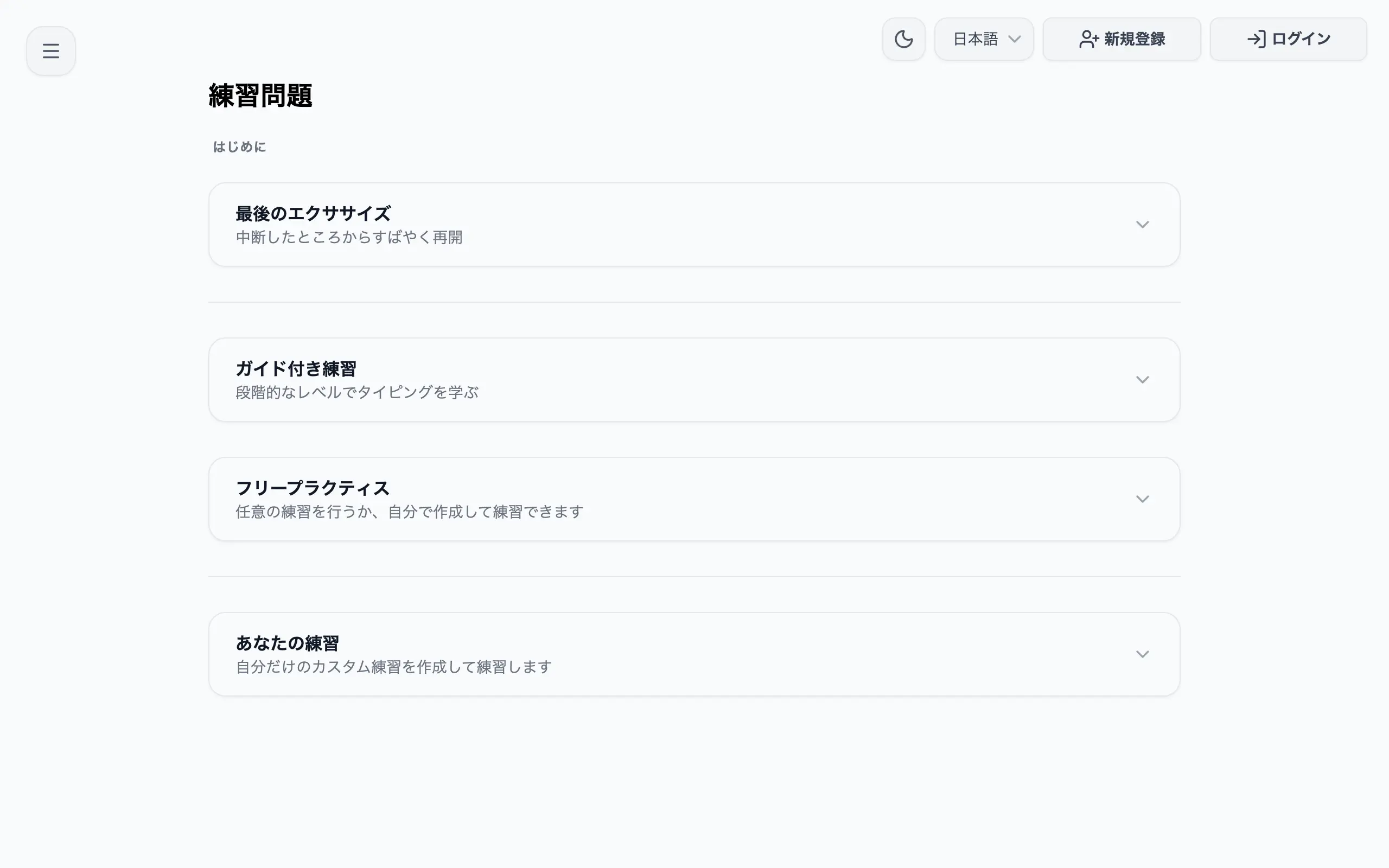Viewport: 1389px width, 868px height.
Task: Click the 段階的なレベルでタイピングを学ぶ text
Action: [x=356, y=392]
